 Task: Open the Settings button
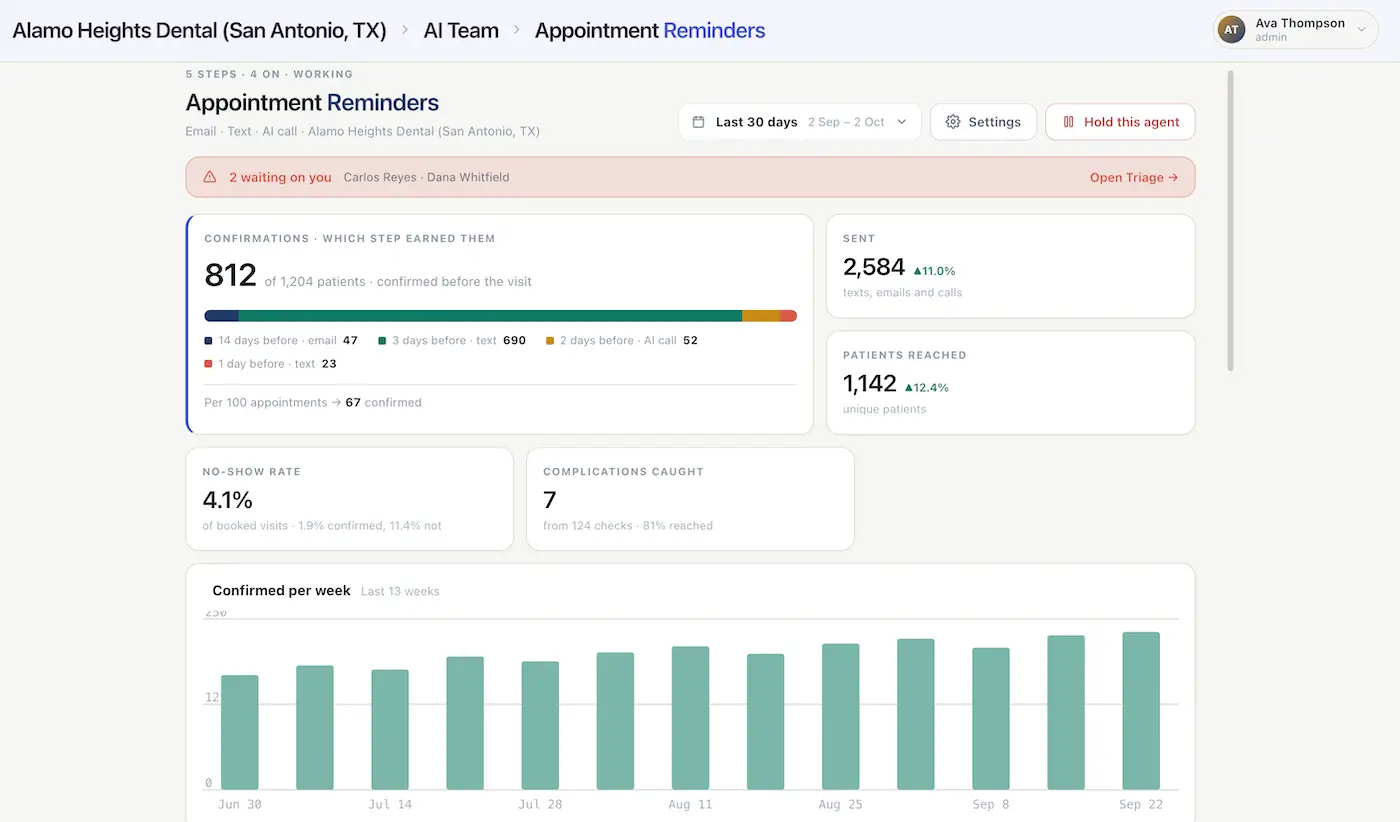[983, 122]
